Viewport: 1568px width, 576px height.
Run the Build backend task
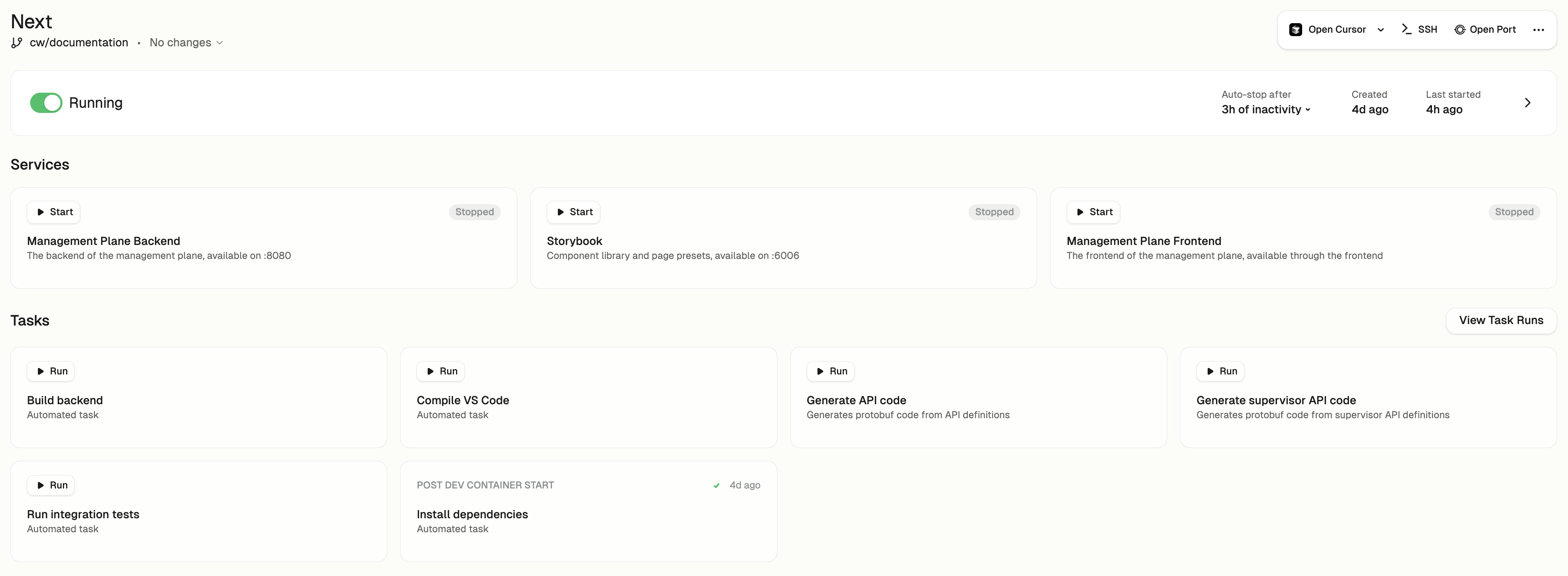[x=51, y=371]
